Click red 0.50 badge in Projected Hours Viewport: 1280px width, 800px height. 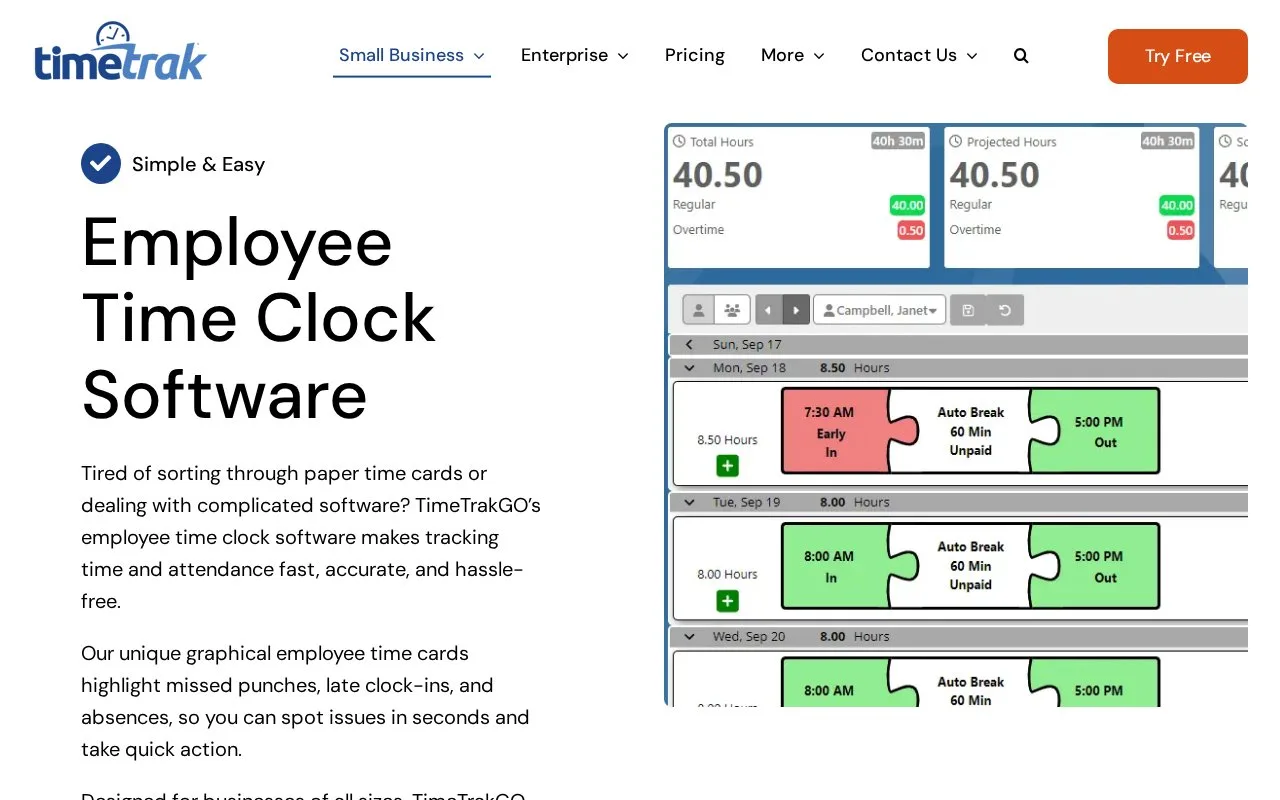click(1181, 230)
